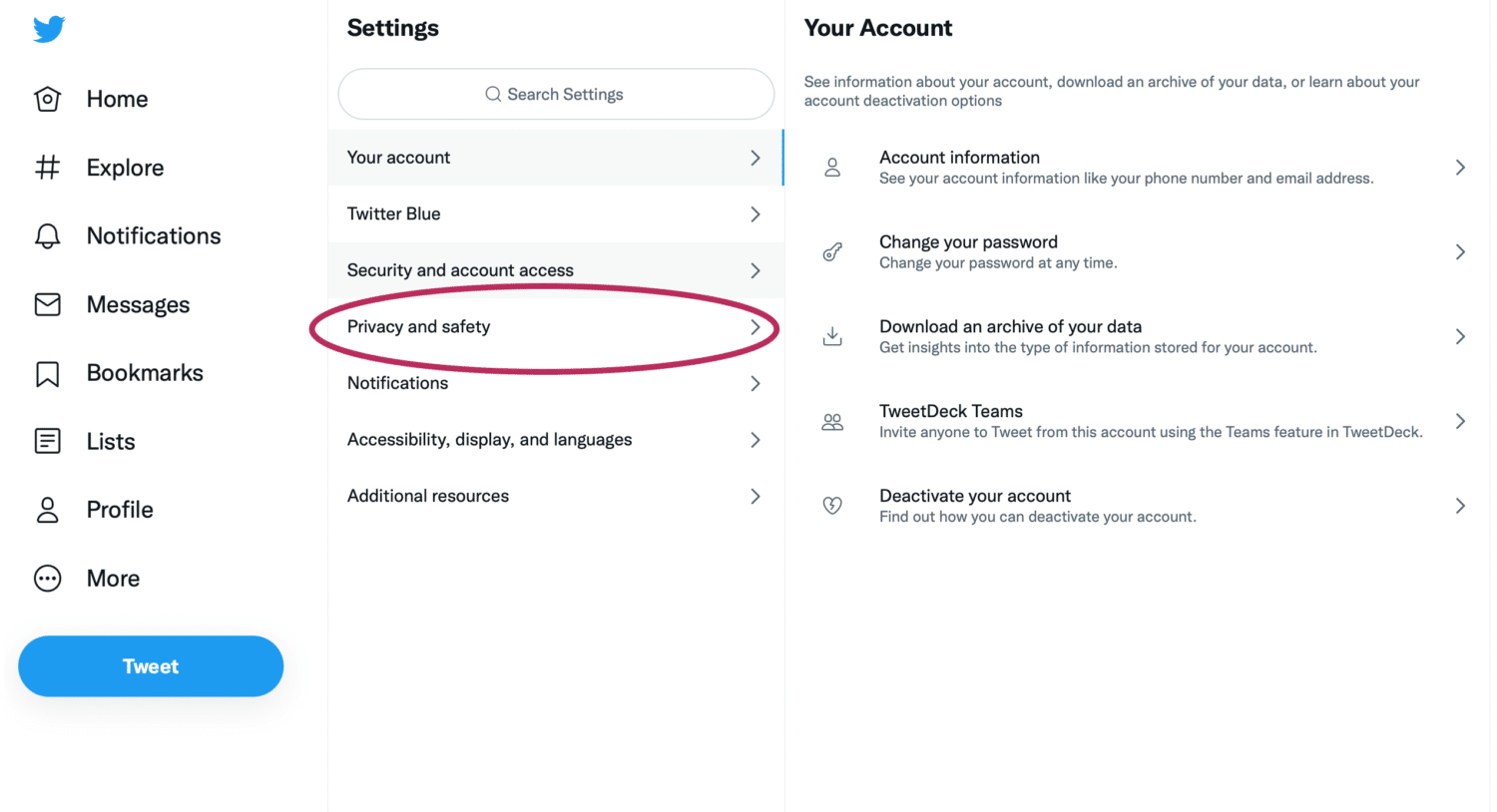
Task: Click 'Change your password at any time.' text
Action: click(x=998, y=263)
